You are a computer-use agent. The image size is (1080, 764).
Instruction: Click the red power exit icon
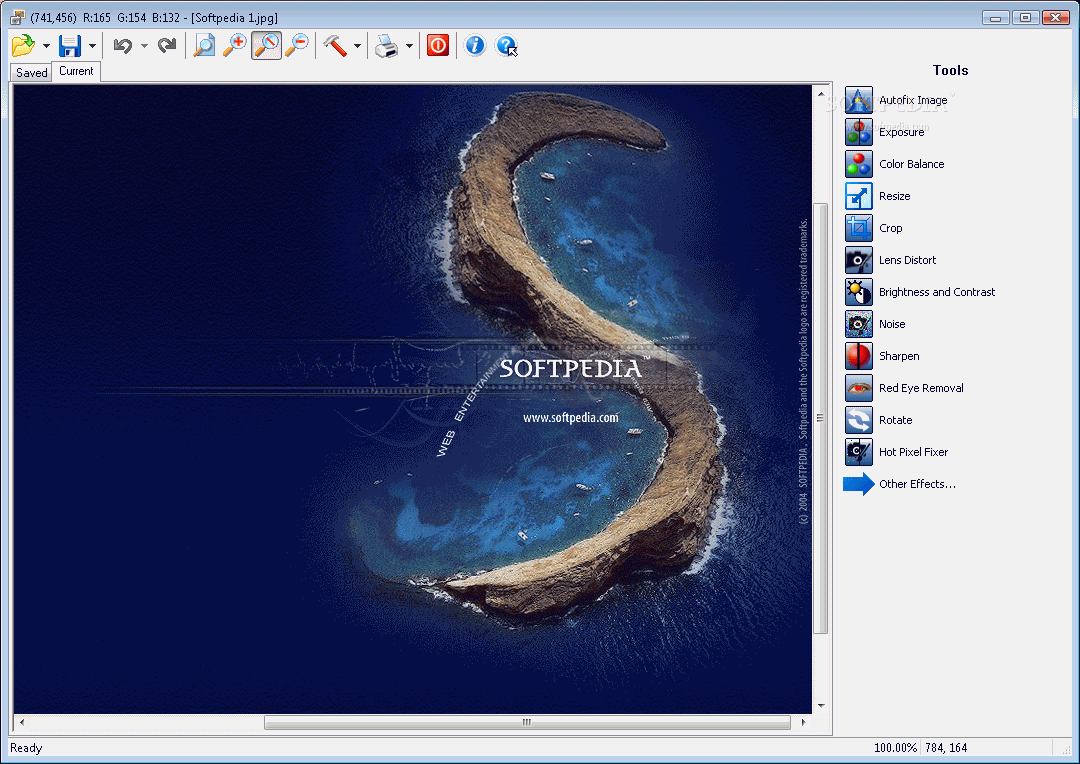[438, 45]
